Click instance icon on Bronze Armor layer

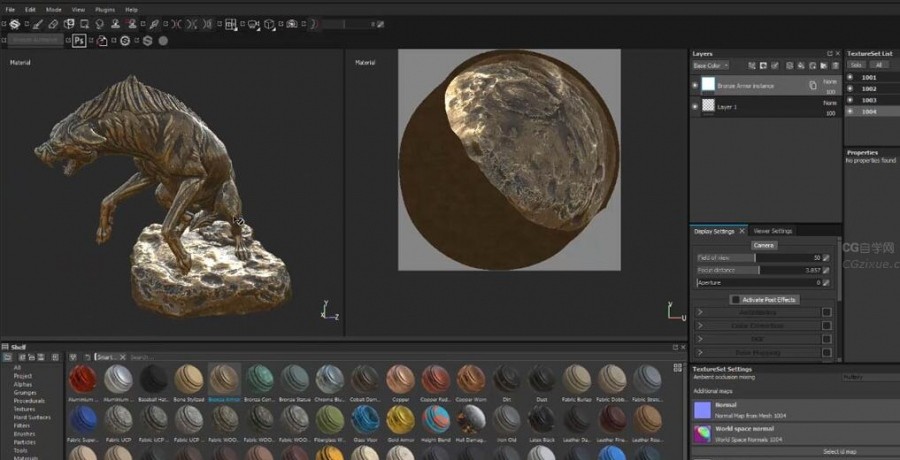click(813, 86)
